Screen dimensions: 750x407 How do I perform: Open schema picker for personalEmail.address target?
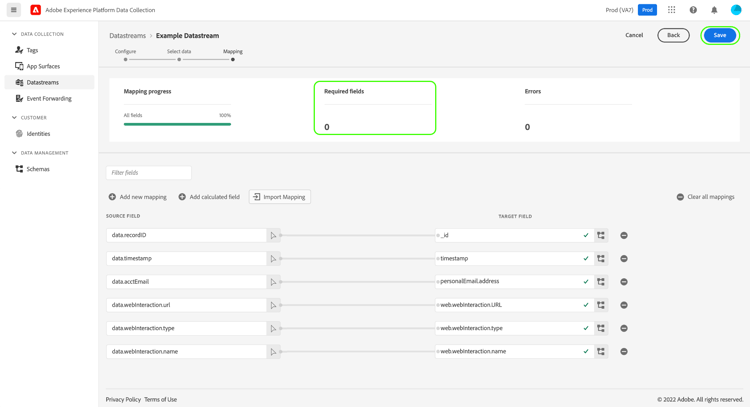tap(601, 282)
